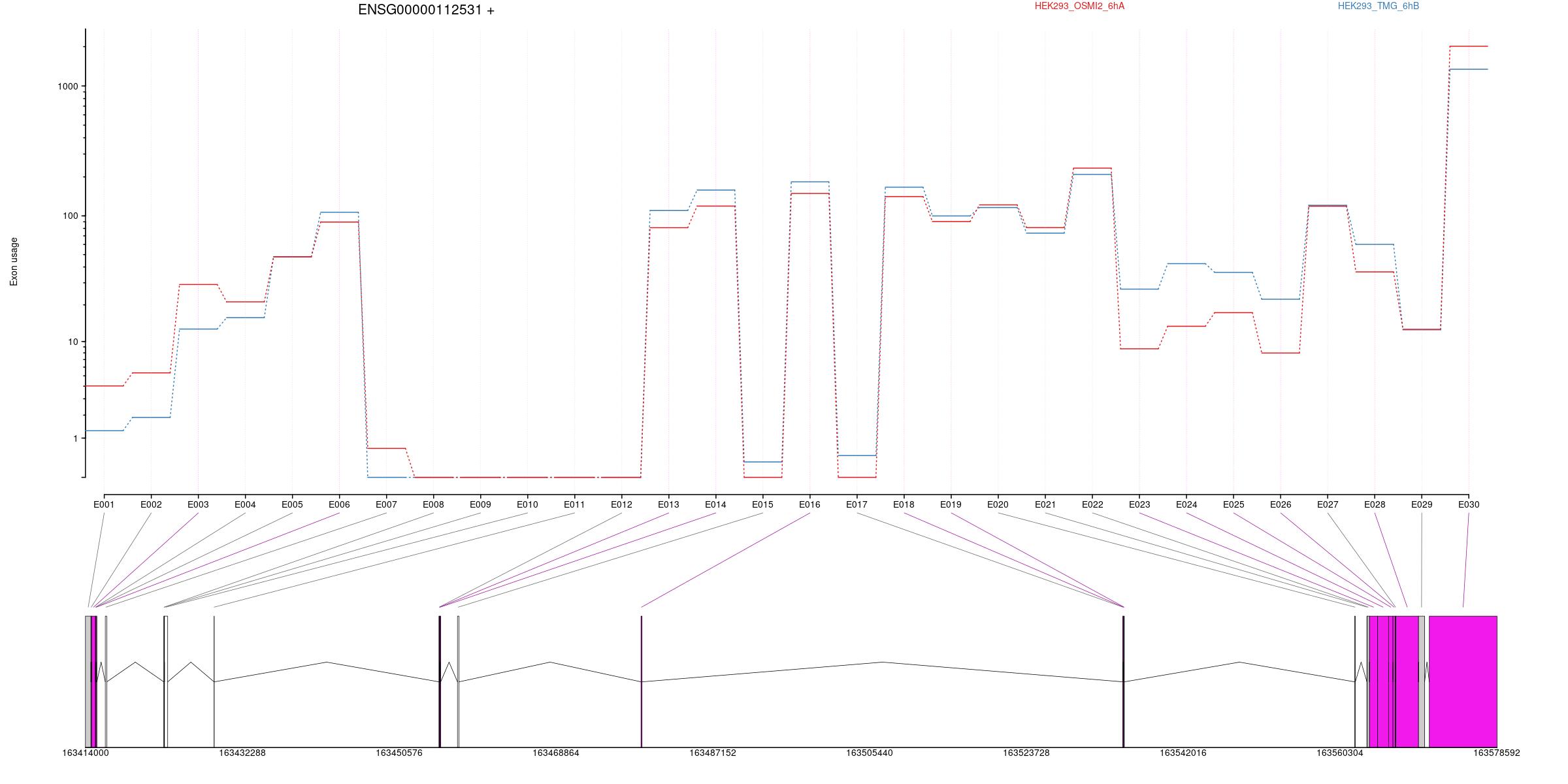Click genomic coordinate 163450576
Screen dimensions: 1568x784
coord(399,753)
